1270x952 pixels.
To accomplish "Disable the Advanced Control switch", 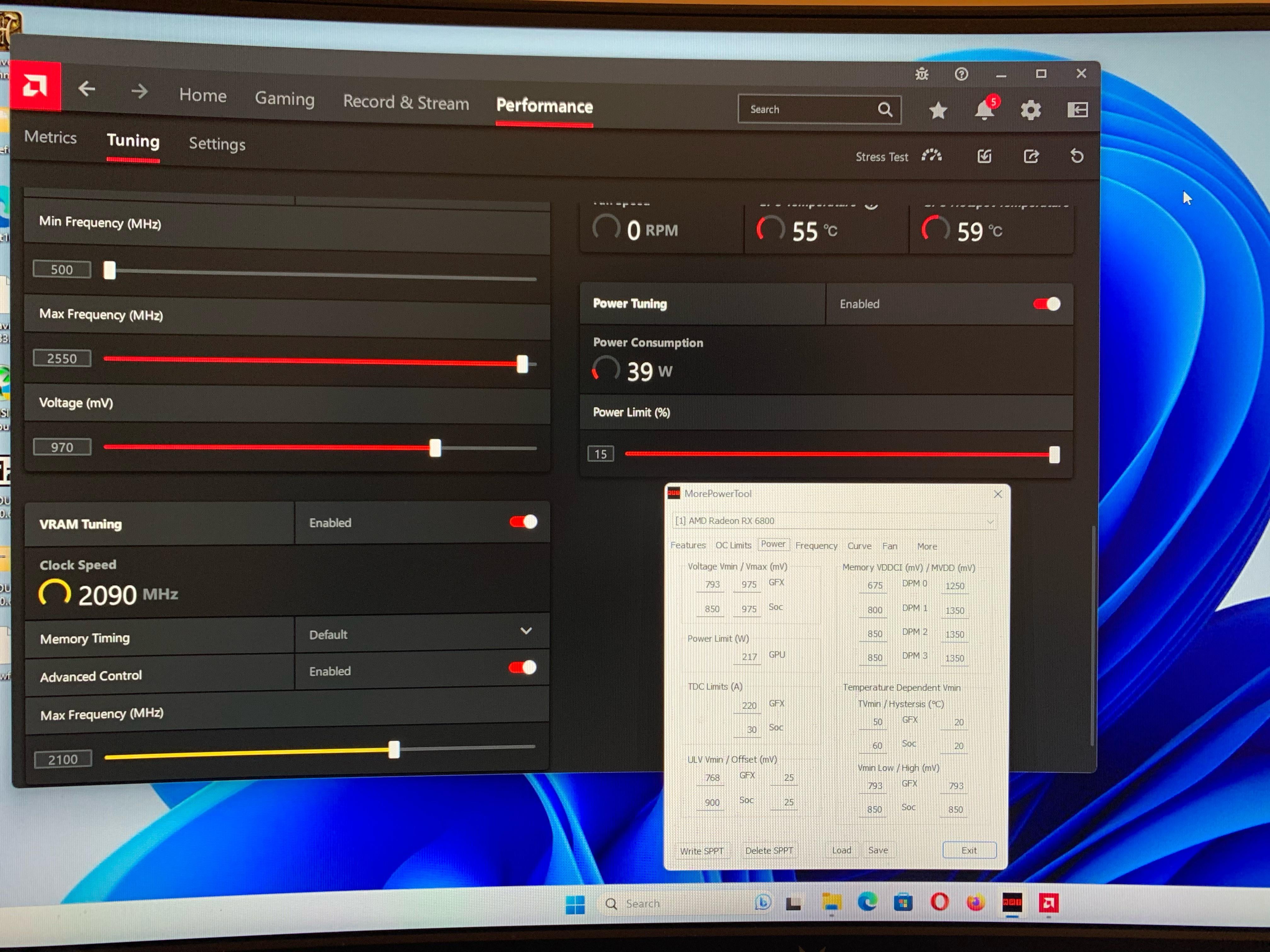I will pos(523,667).
